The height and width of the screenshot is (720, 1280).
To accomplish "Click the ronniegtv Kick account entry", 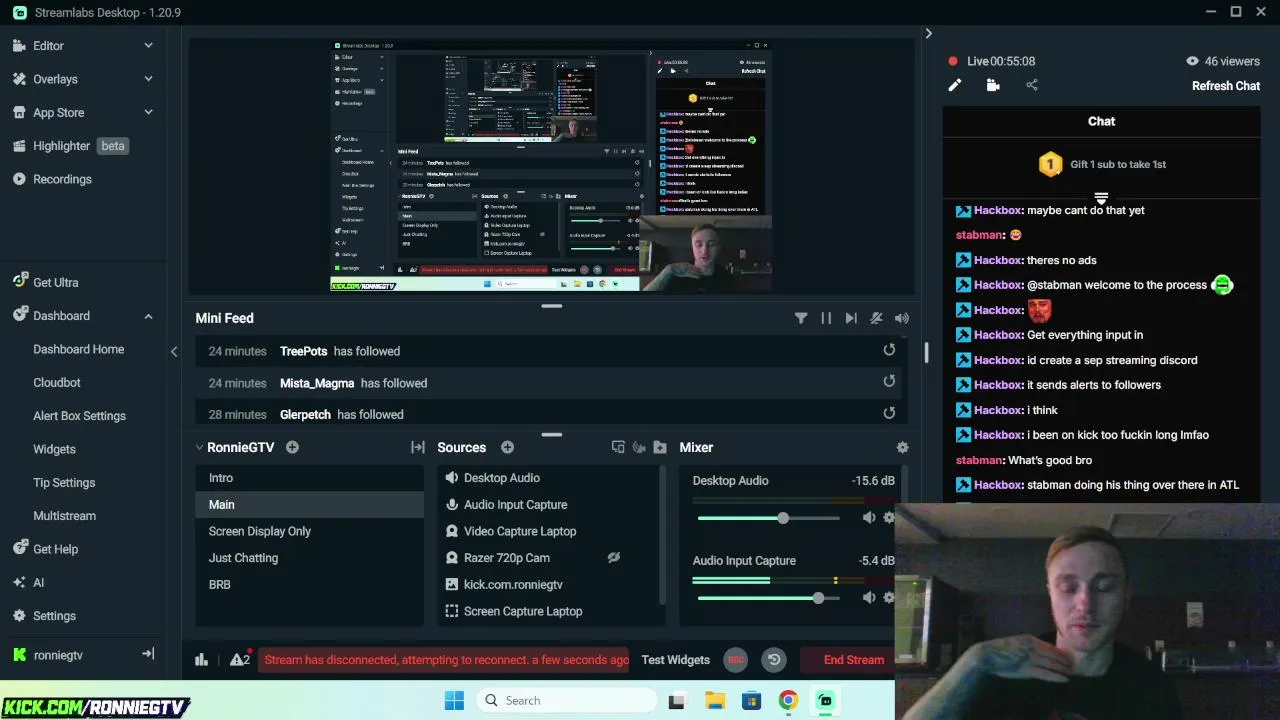I will pyautogui.click(x=58, y=655).
